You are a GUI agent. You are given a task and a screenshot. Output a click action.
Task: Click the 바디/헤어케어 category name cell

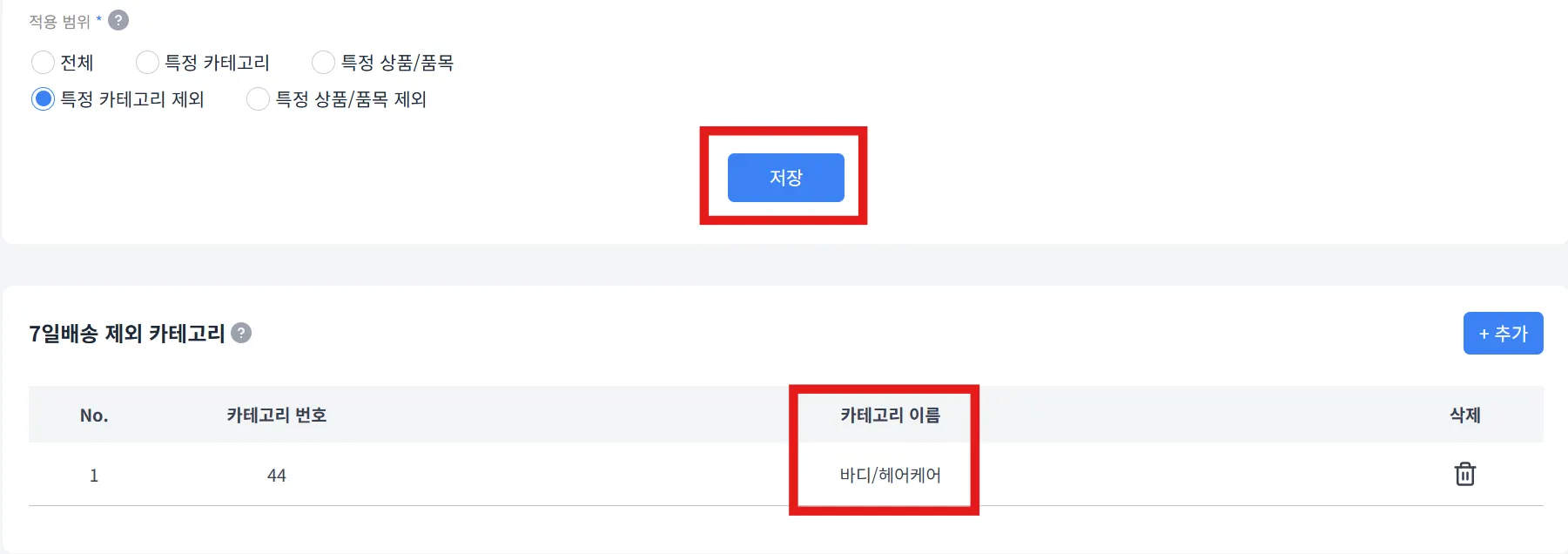pyautogui.click(x=890, y=475)
